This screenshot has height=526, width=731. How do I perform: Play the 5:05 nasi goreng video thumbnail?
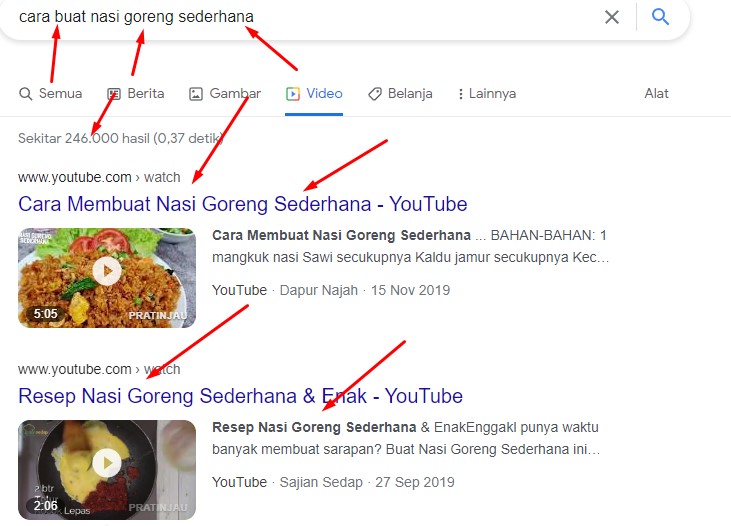pos(107,271)
